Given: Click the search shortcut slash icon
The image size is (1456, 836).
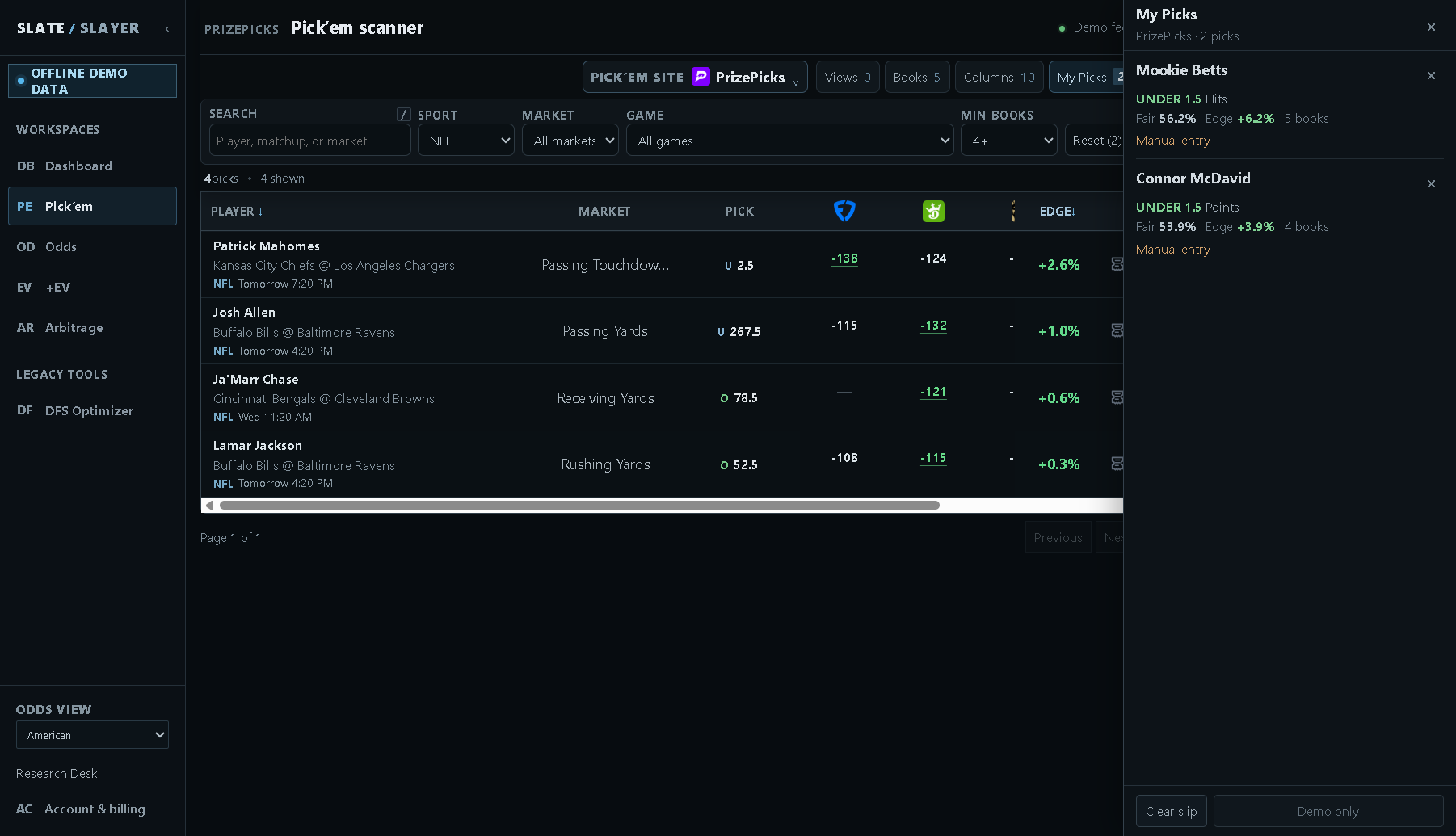Looking at the screenshot, I should (x=404, y=114).
